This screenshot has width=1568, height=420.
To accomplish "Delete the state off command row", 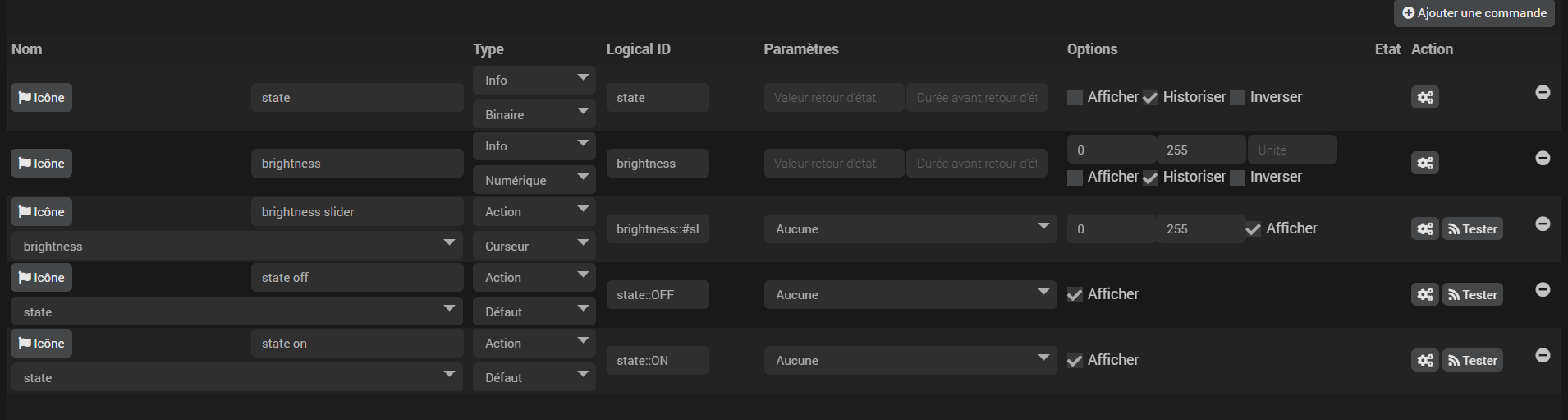I will point(1543,289).
